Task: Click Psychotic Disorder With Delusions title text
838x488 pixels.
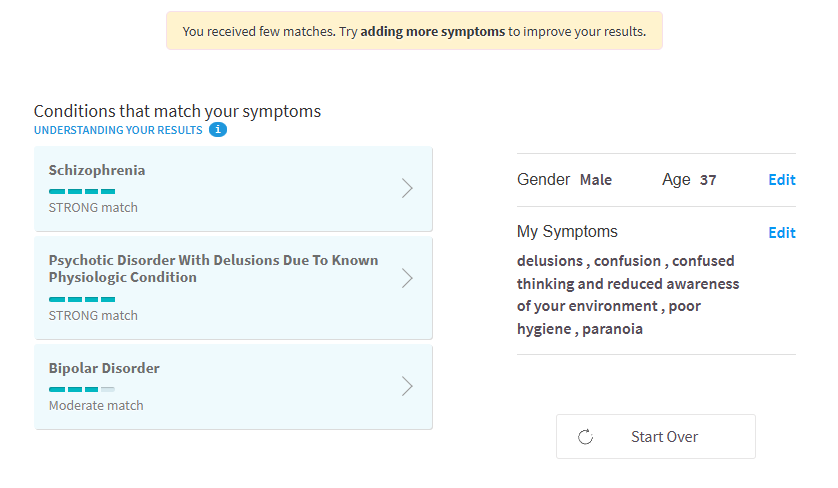Action: click(x=213, y=268)
